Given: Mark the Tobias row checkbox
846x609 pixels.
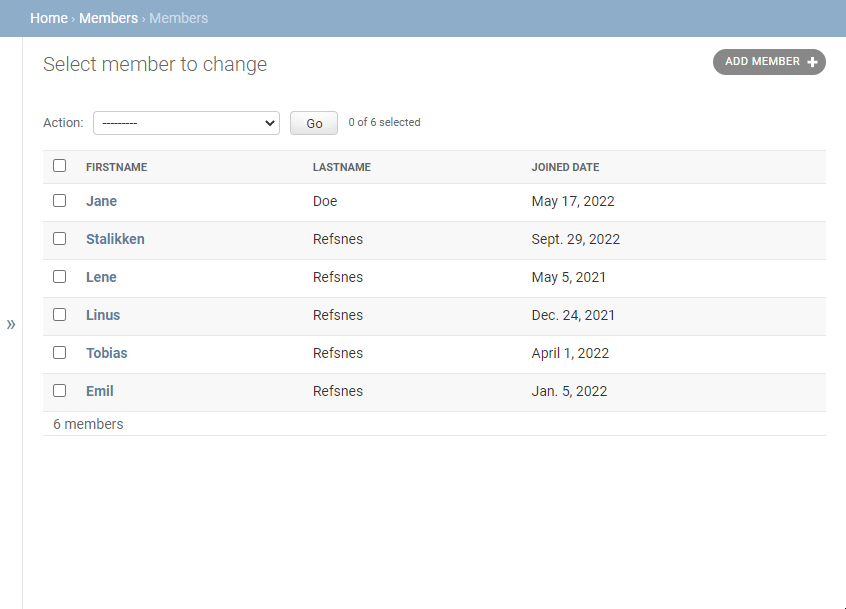Looking at the screenshot, I should coord(60,353).
